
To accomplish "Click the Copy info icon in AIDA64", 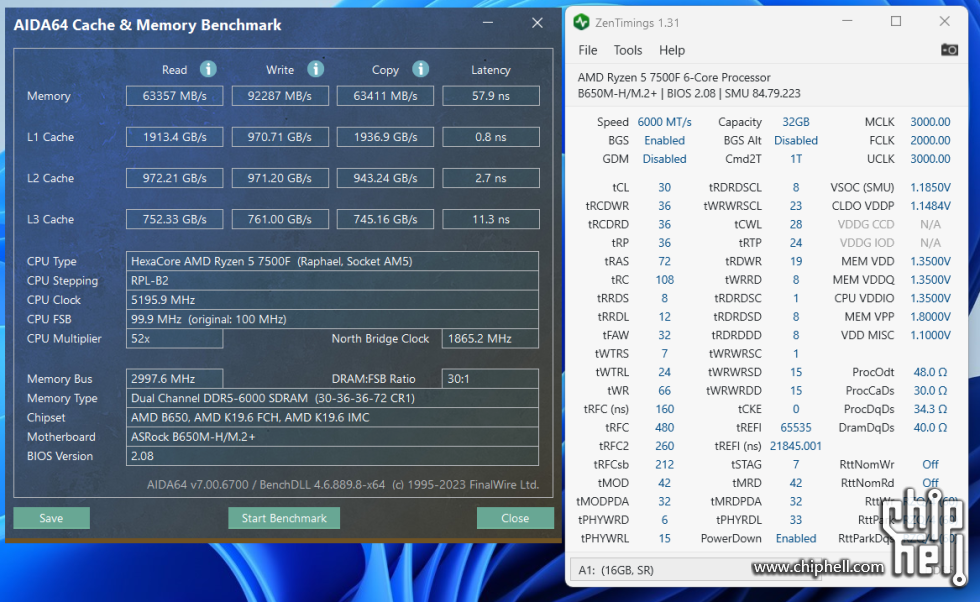I will 421,69.
